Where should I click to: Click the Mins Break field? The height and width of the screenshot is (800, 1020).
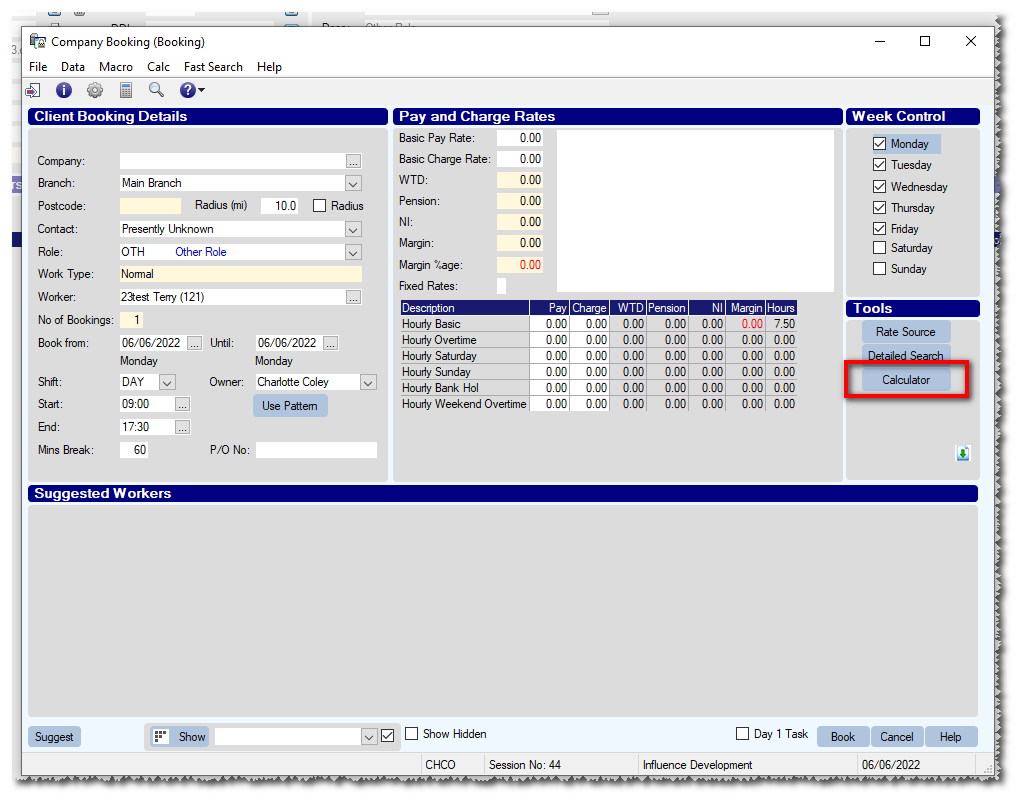coord(134,450)
